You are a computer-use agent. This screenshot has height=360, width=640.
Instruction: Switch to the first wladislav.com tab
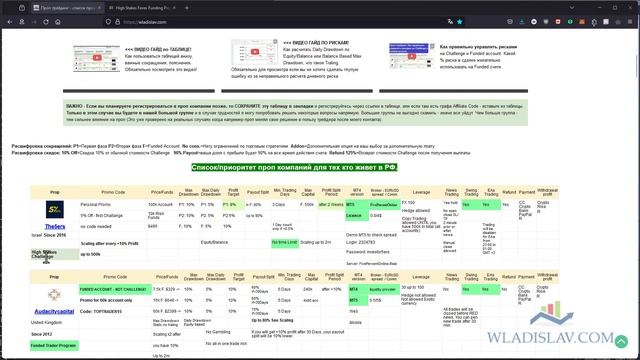[x=67, y=8]
